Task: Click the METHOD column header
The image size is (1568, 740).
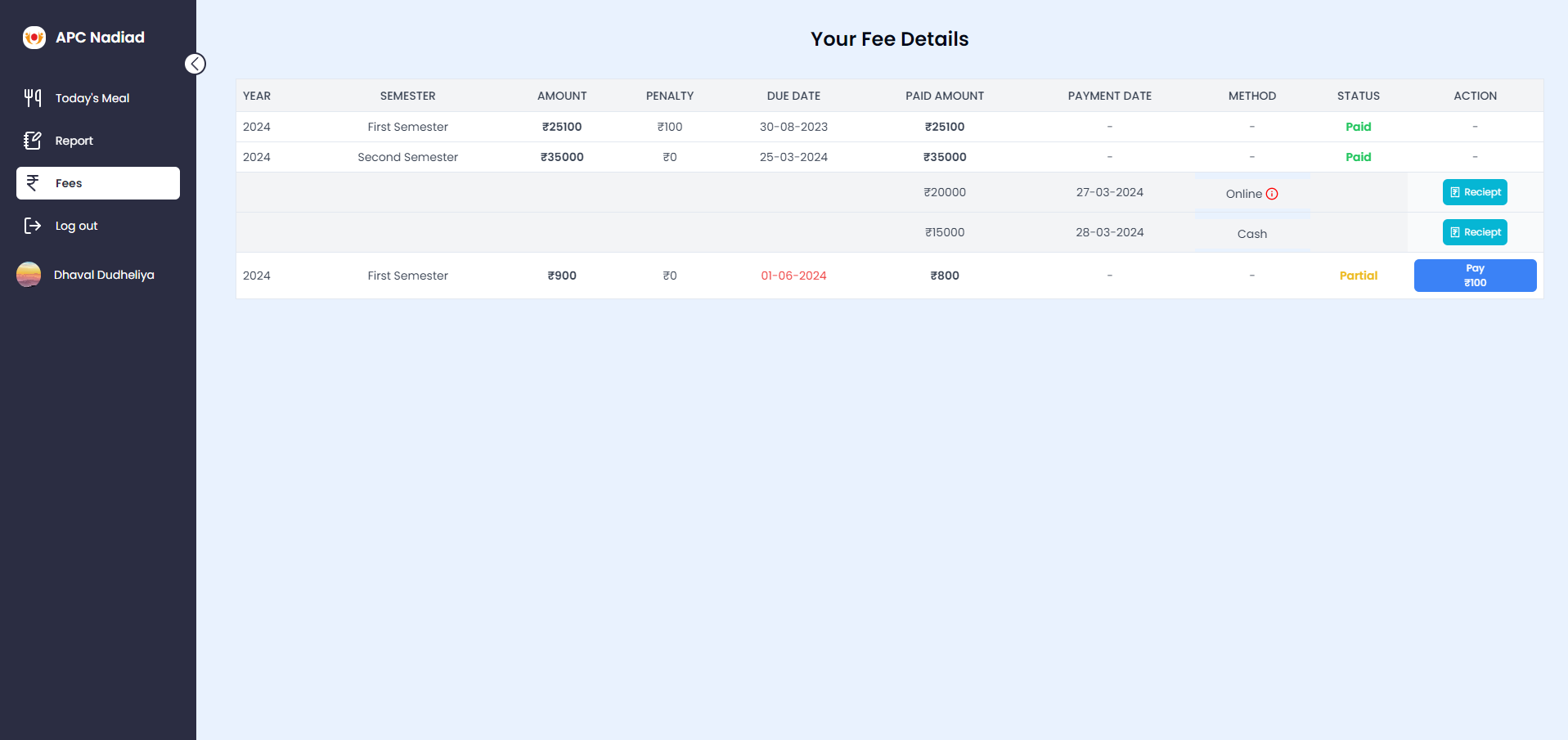Action: point(1252,96)
